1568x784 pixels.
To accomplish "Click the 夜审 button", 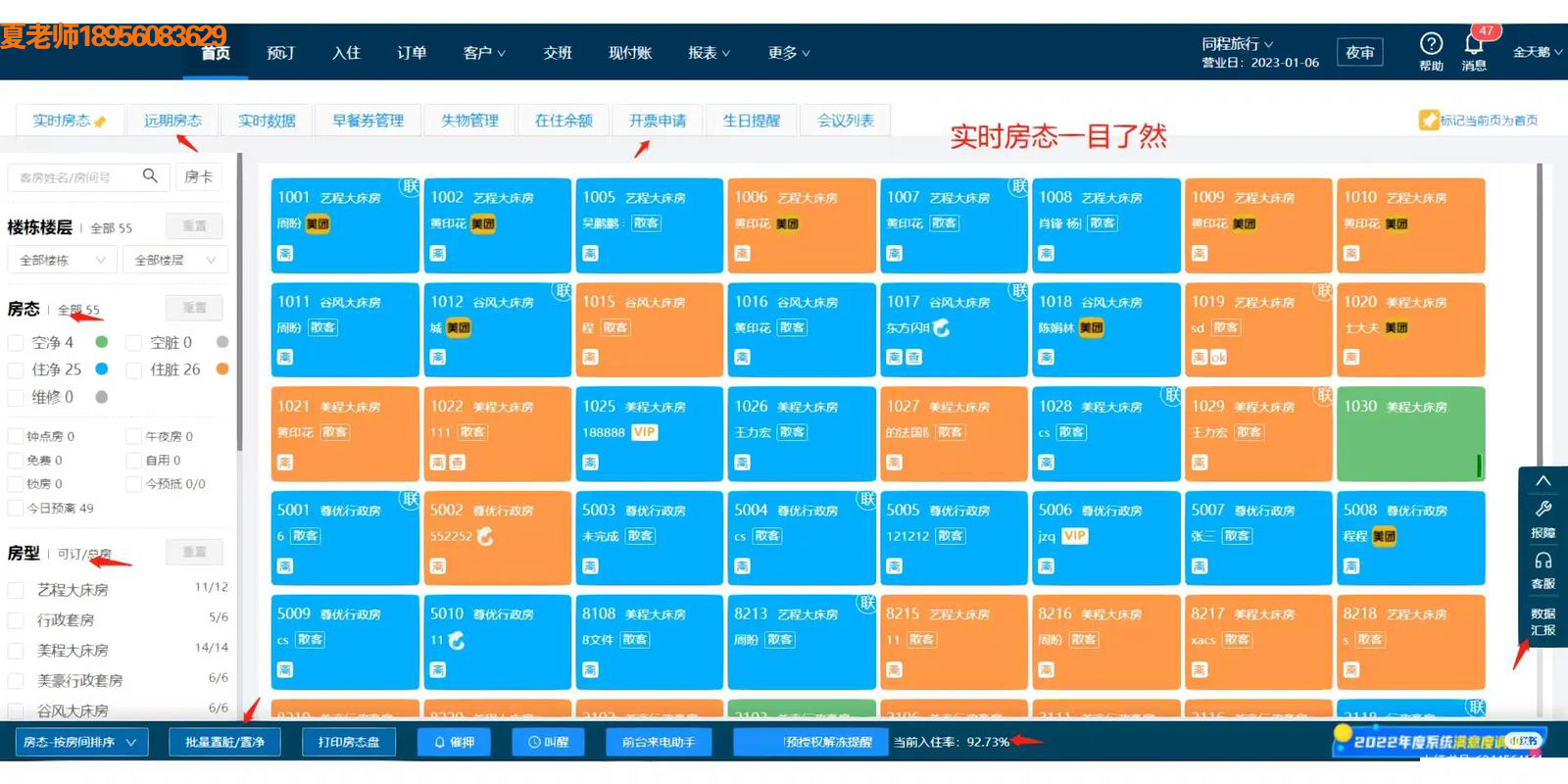I will coord(1359,52).
